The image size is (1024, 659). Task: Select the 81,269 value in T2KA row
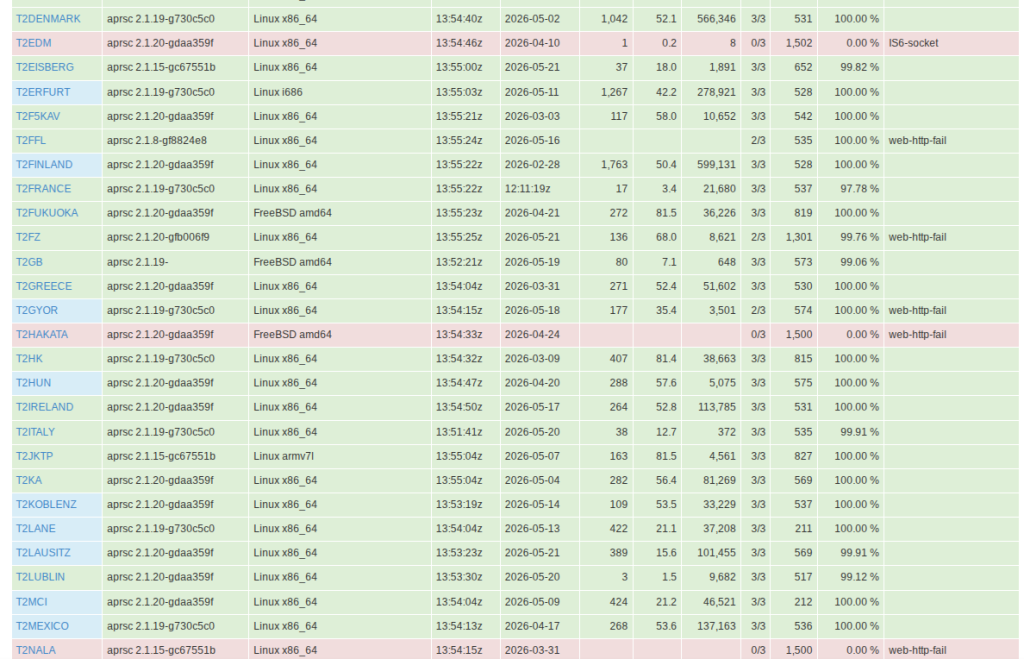[720, 480]
